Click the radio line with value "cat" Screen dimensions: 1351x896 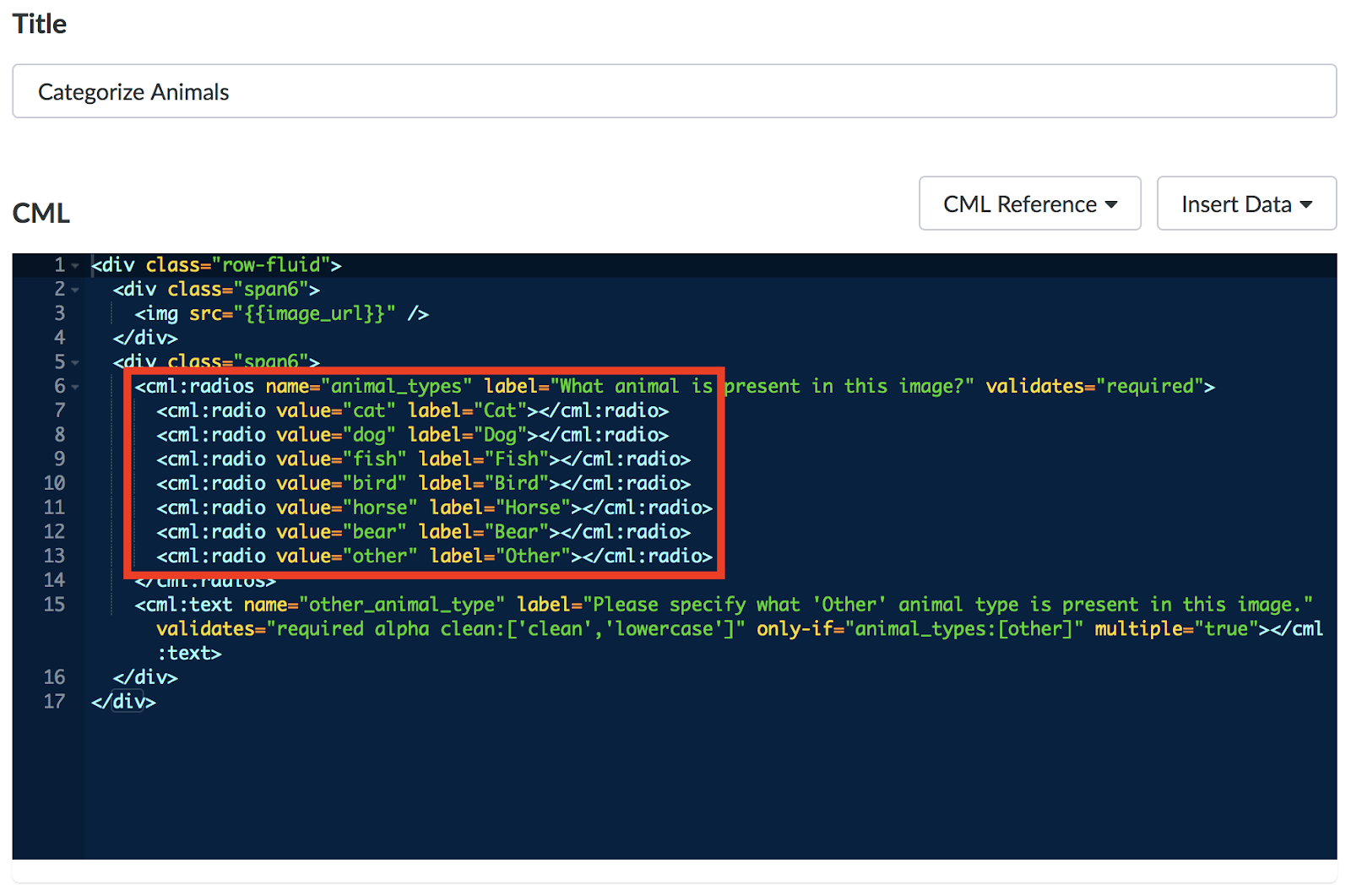[413, 410]
